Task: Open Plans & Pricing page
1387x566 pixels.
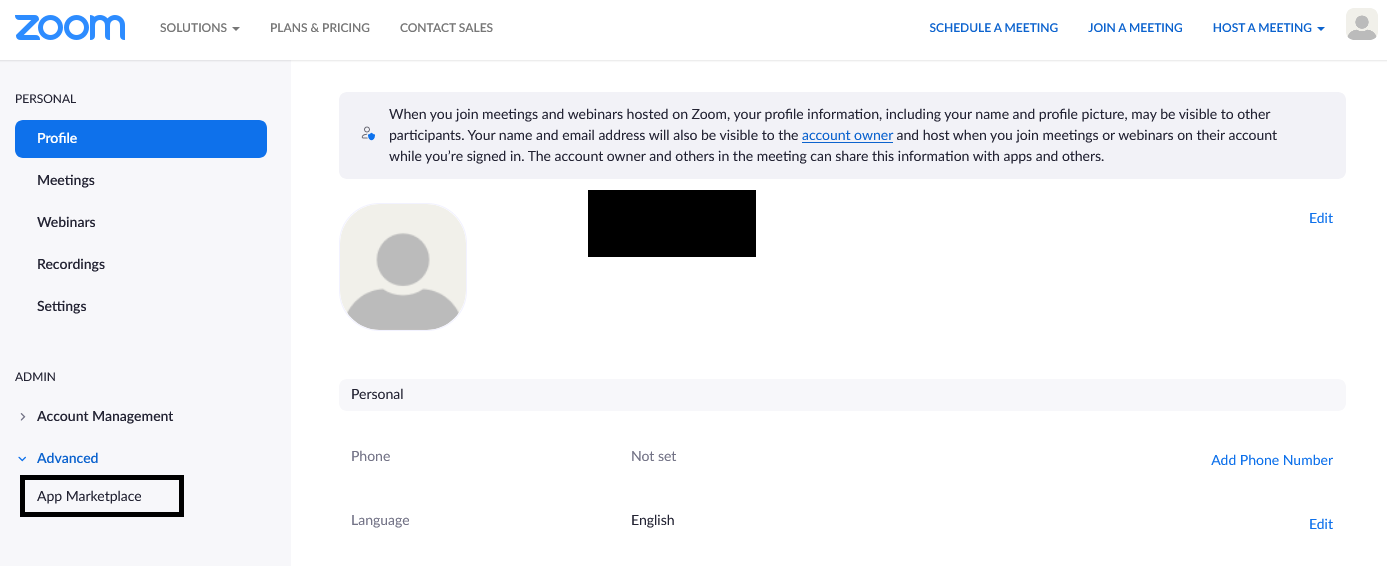Action: [x=320, y=28]
